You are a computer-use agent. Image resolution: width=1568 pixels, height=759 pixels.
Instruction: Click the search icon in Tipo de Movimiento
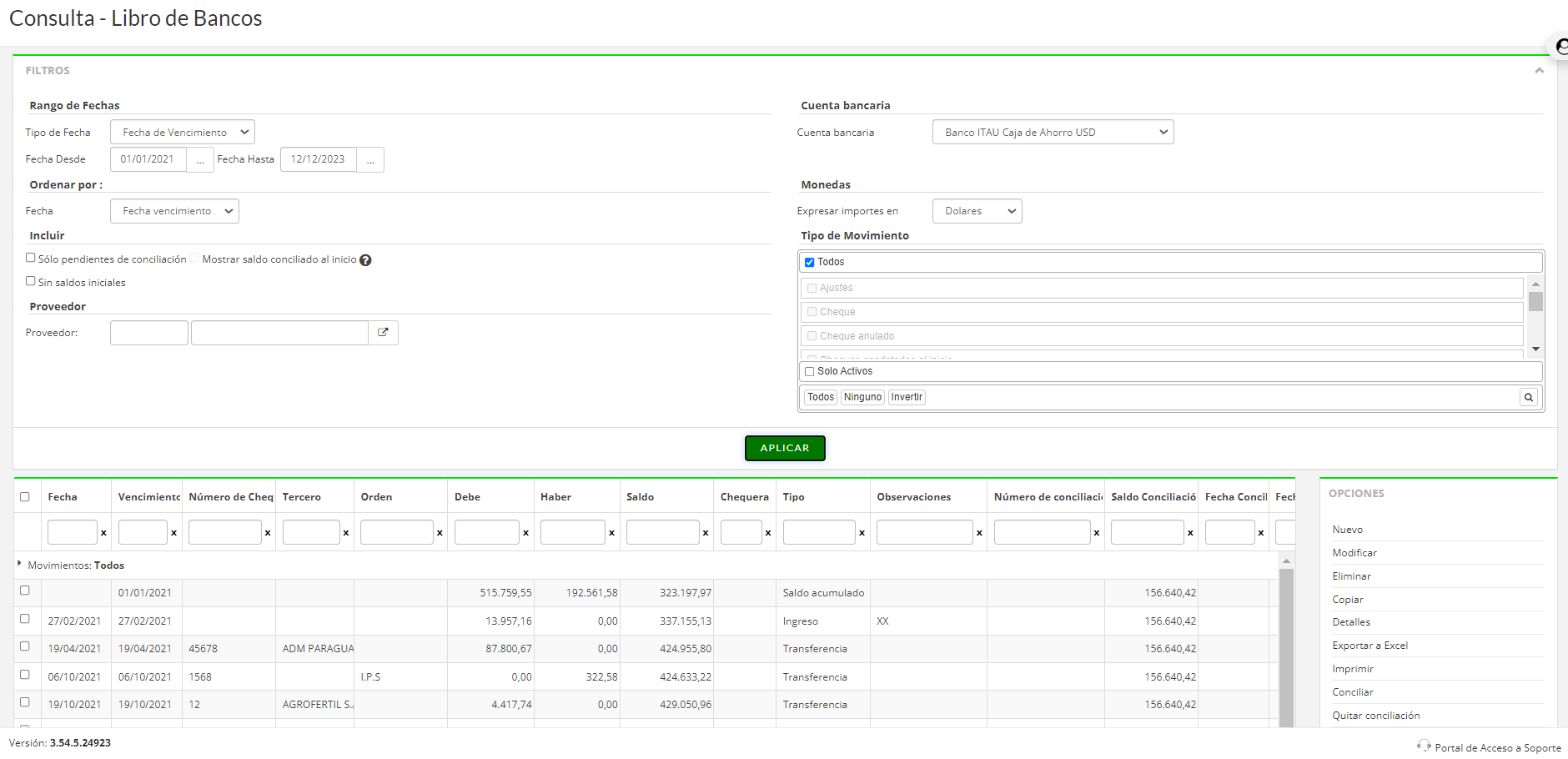coord(1528,397)
